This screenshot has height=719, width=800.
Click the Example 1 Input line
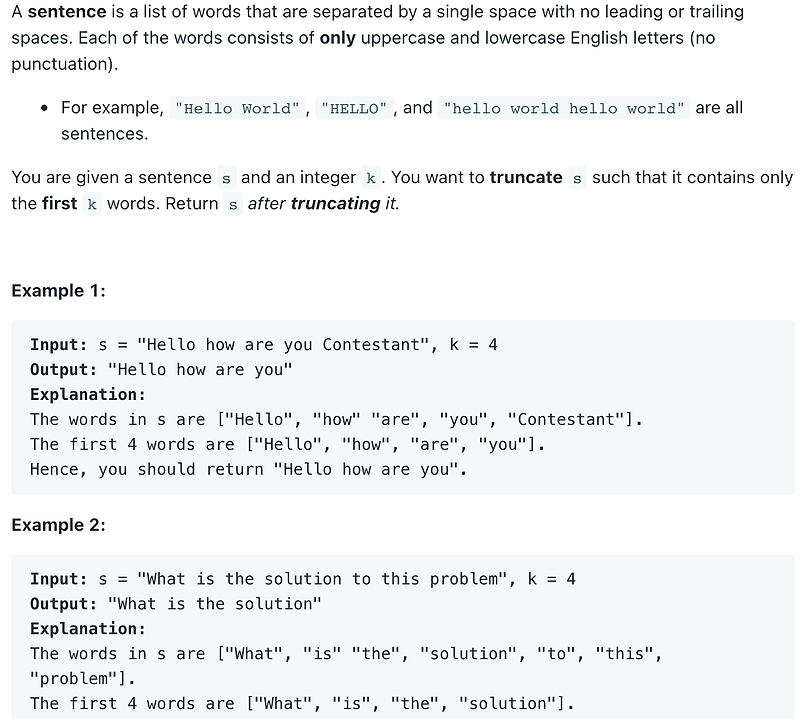point(264,345)
